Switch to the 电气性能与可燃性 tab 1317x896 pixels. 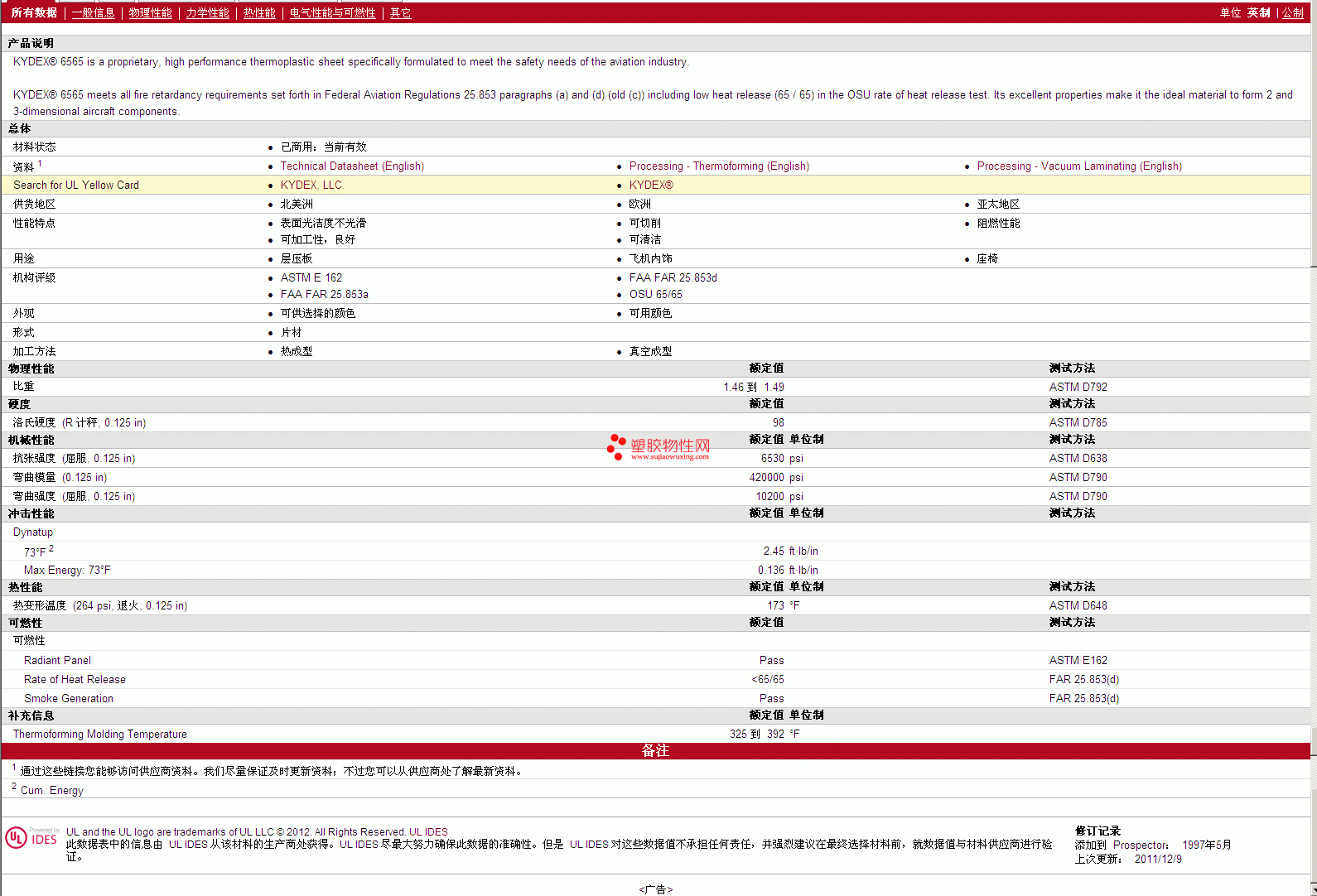point(332,13)
